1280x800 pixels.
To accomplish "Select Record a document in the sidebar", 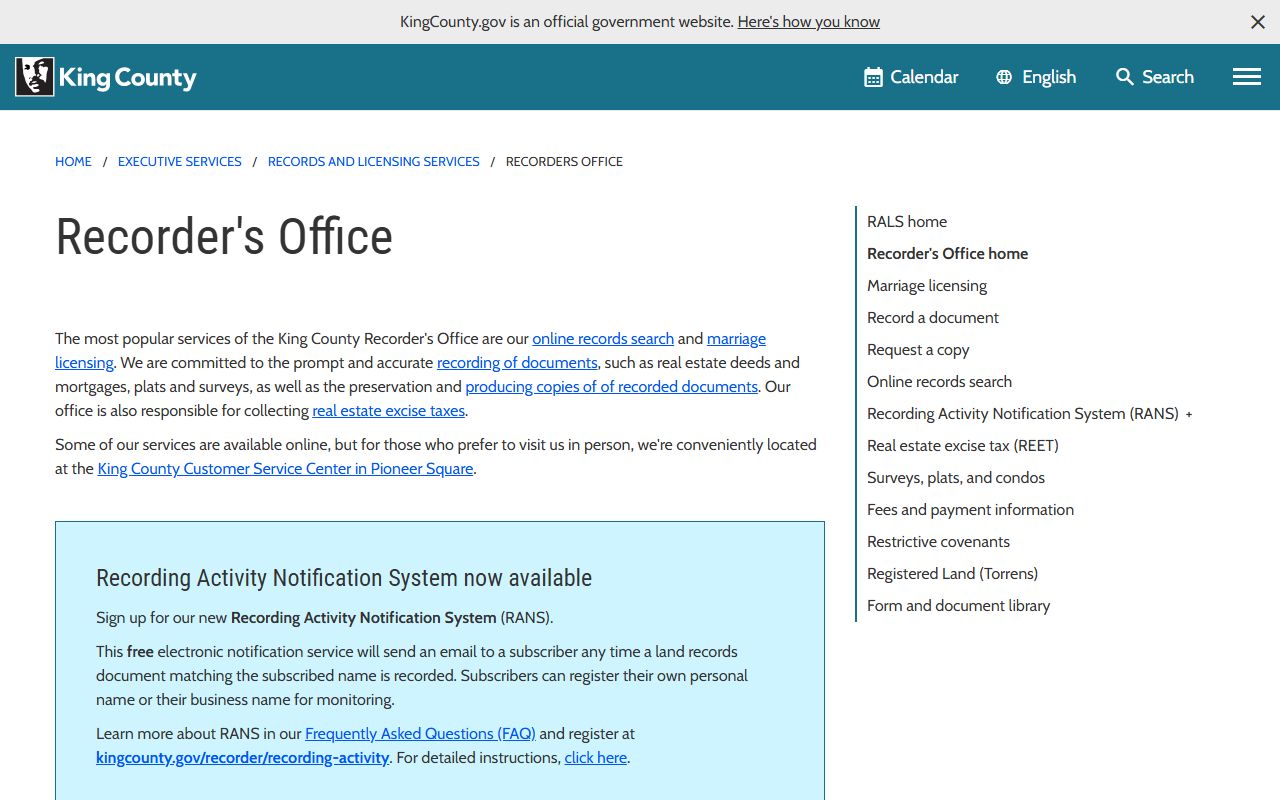I will [x=933, y=318].
